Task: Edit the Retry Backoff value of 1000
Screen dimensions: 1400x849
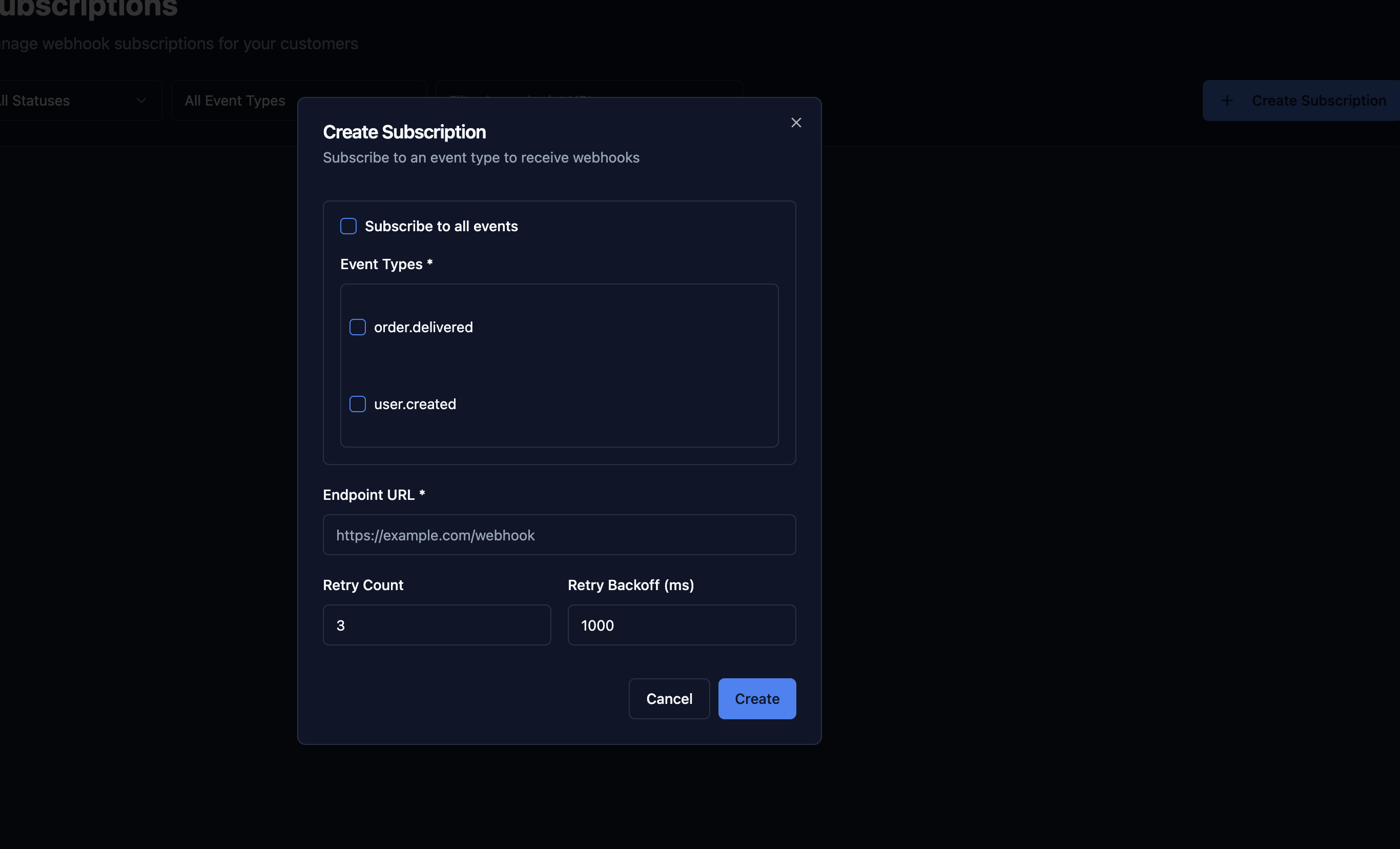Action: 681,625
